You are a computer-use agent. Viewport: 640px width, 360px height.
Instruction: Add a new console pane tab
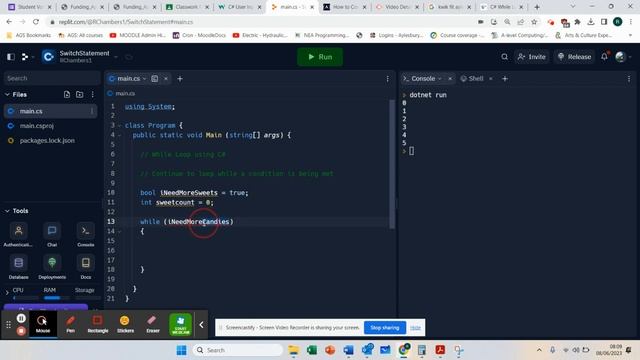[505, 78]
